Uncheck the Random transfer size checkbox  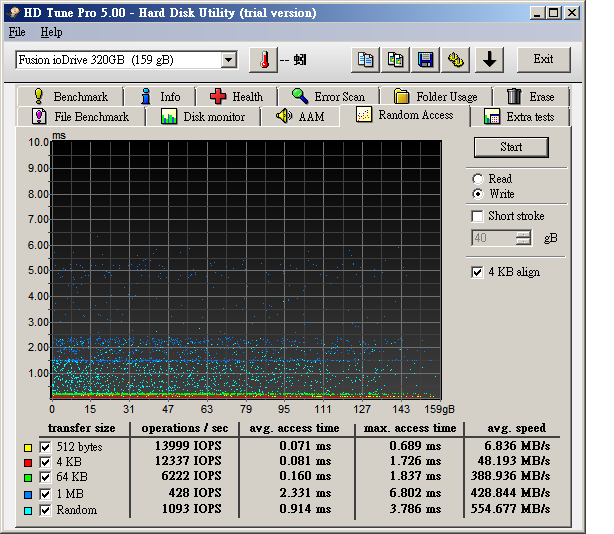click(45, 511)
